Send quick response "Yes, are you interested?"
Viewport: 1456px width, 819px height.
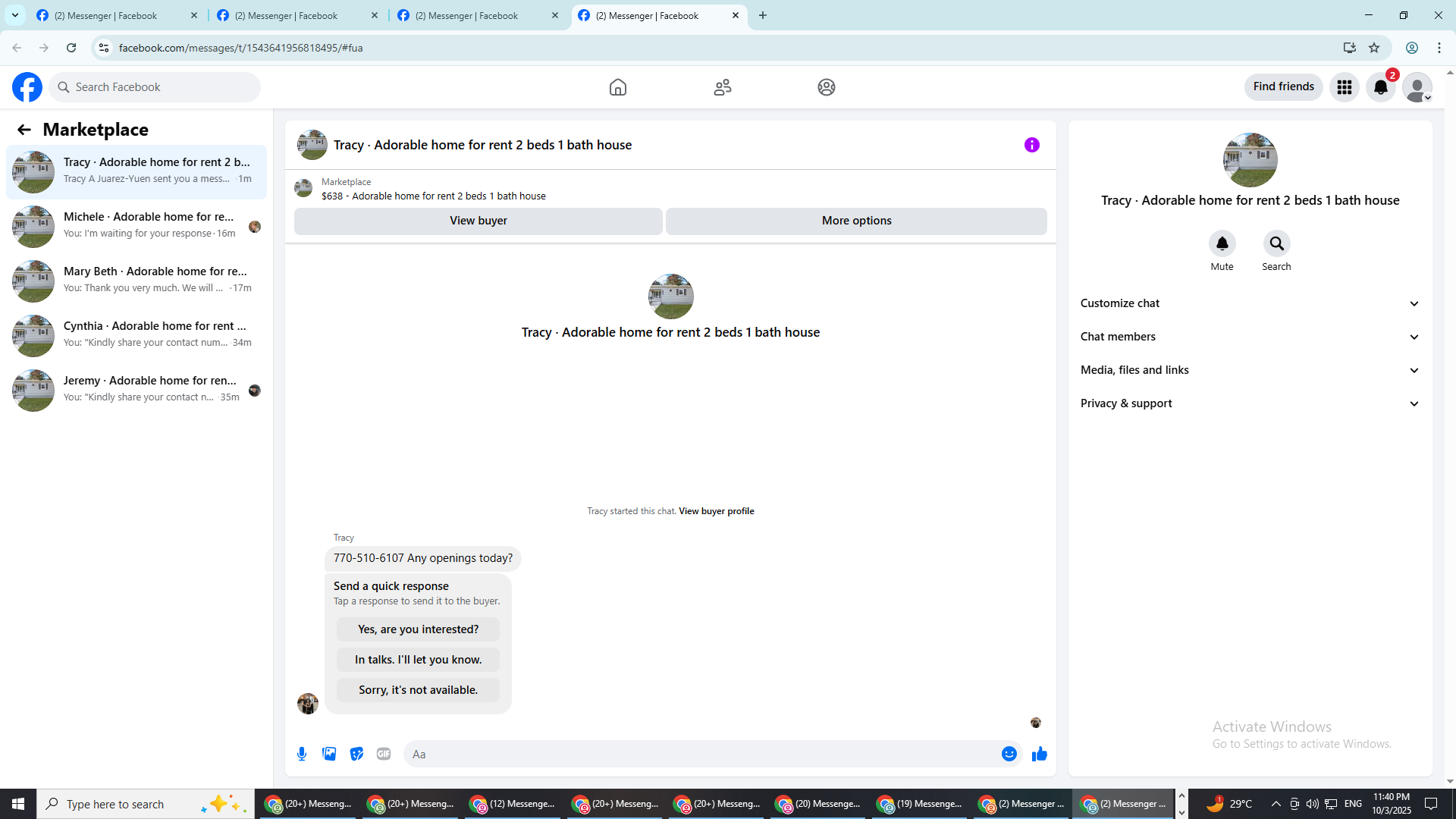click(x=419, y=629)
